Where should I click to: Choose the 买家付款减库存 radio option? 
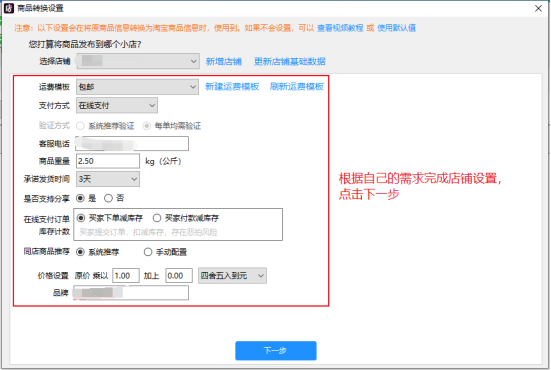(157, 218)
